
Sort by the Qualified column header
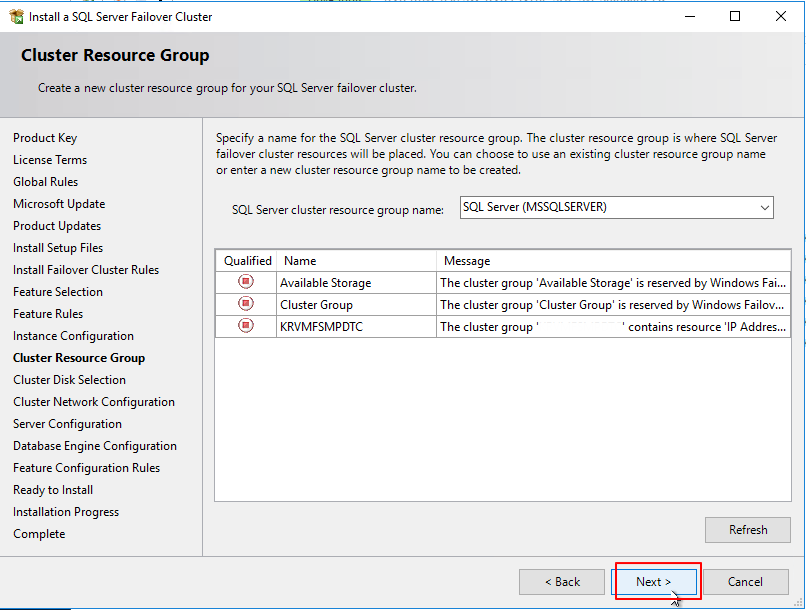tap(247, 261)
